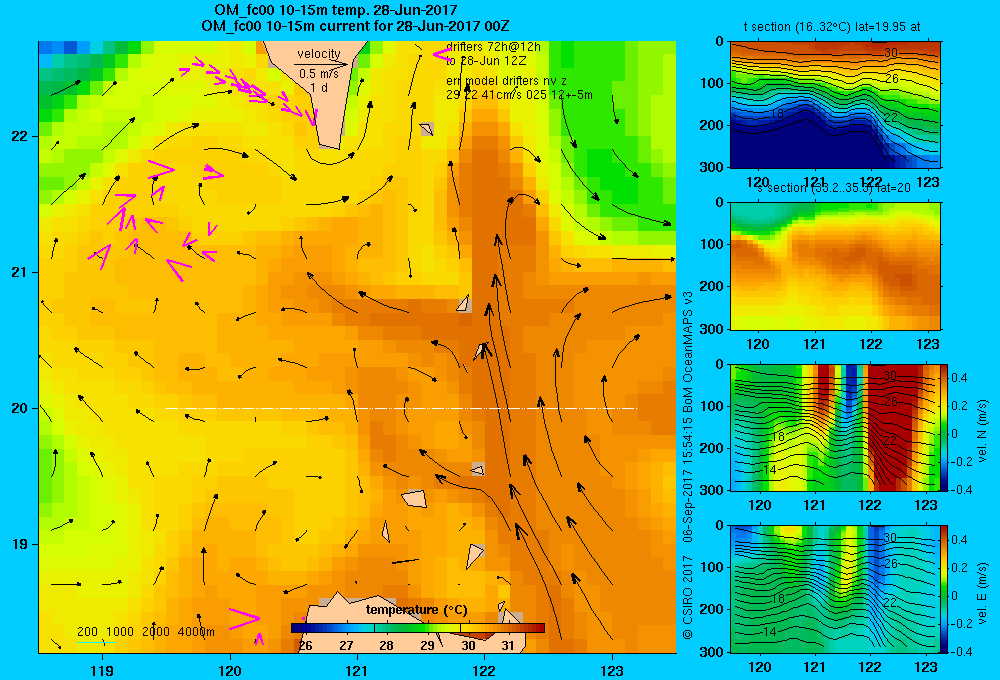Click the 'err model drifters nv z' text
The image size is (1000, 680).
[x=506, y=81]
